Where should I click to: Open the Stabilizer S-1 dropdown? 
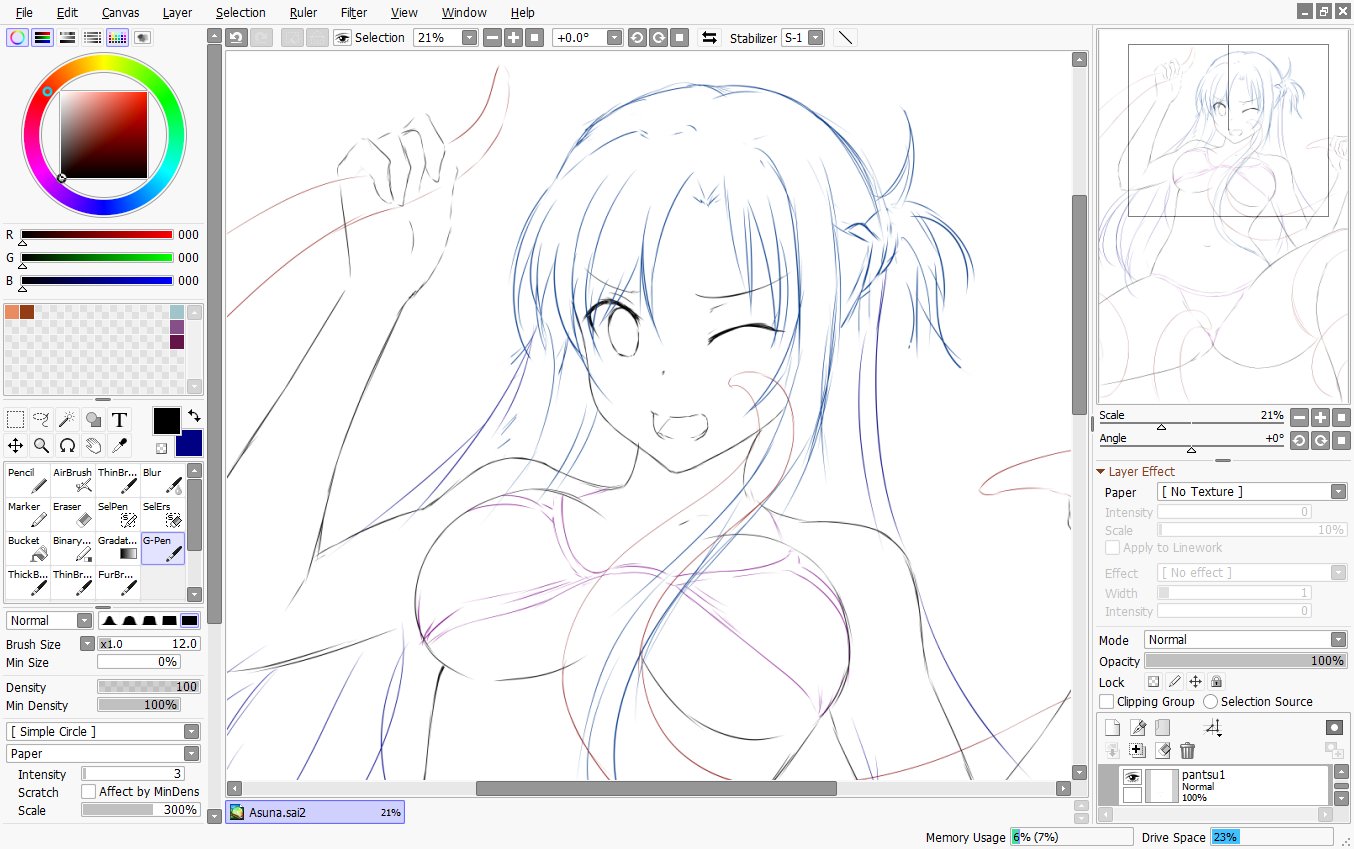coord(816,37)
